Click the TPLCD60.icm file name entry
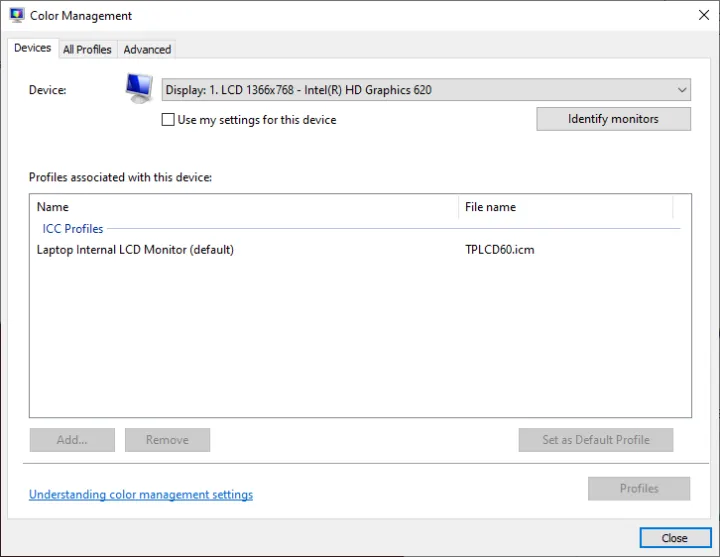The image size is (720, 557). [x=499, y=250]
